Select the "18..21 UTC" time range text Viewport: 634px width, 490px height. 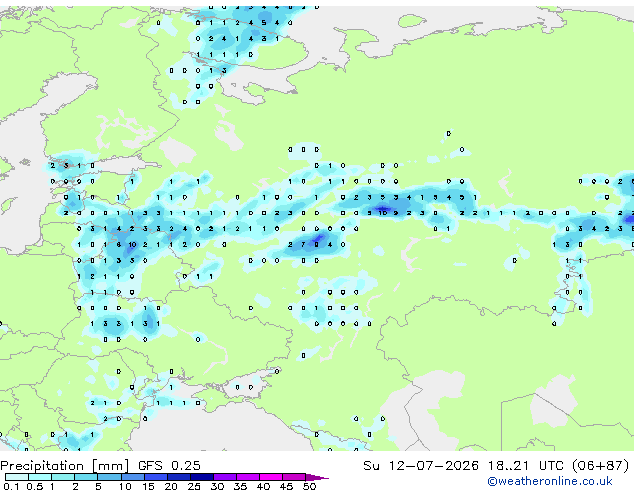[x=526, y=465]
